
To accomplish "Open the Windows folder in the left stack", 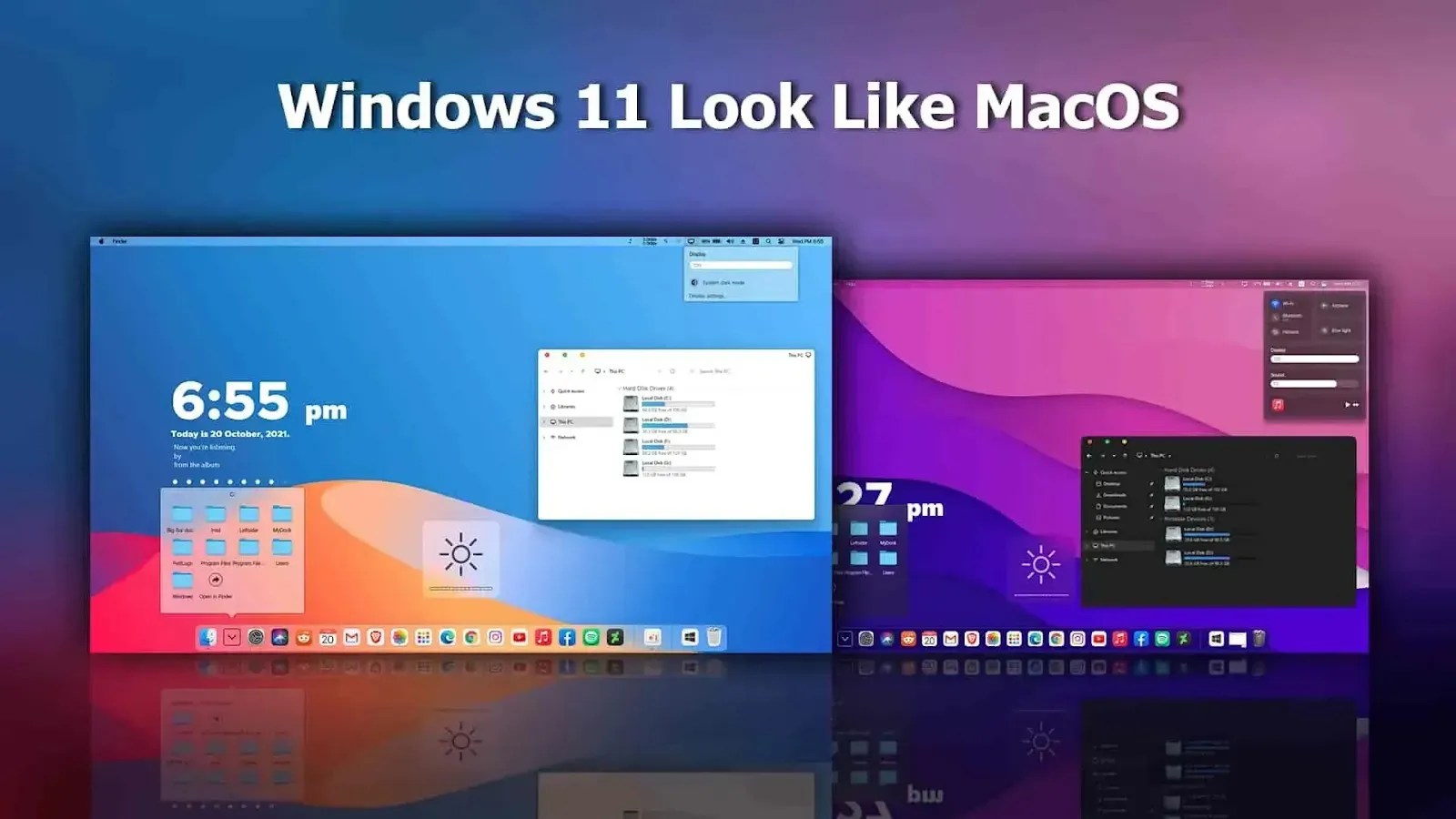I will [x=182, y=584].
